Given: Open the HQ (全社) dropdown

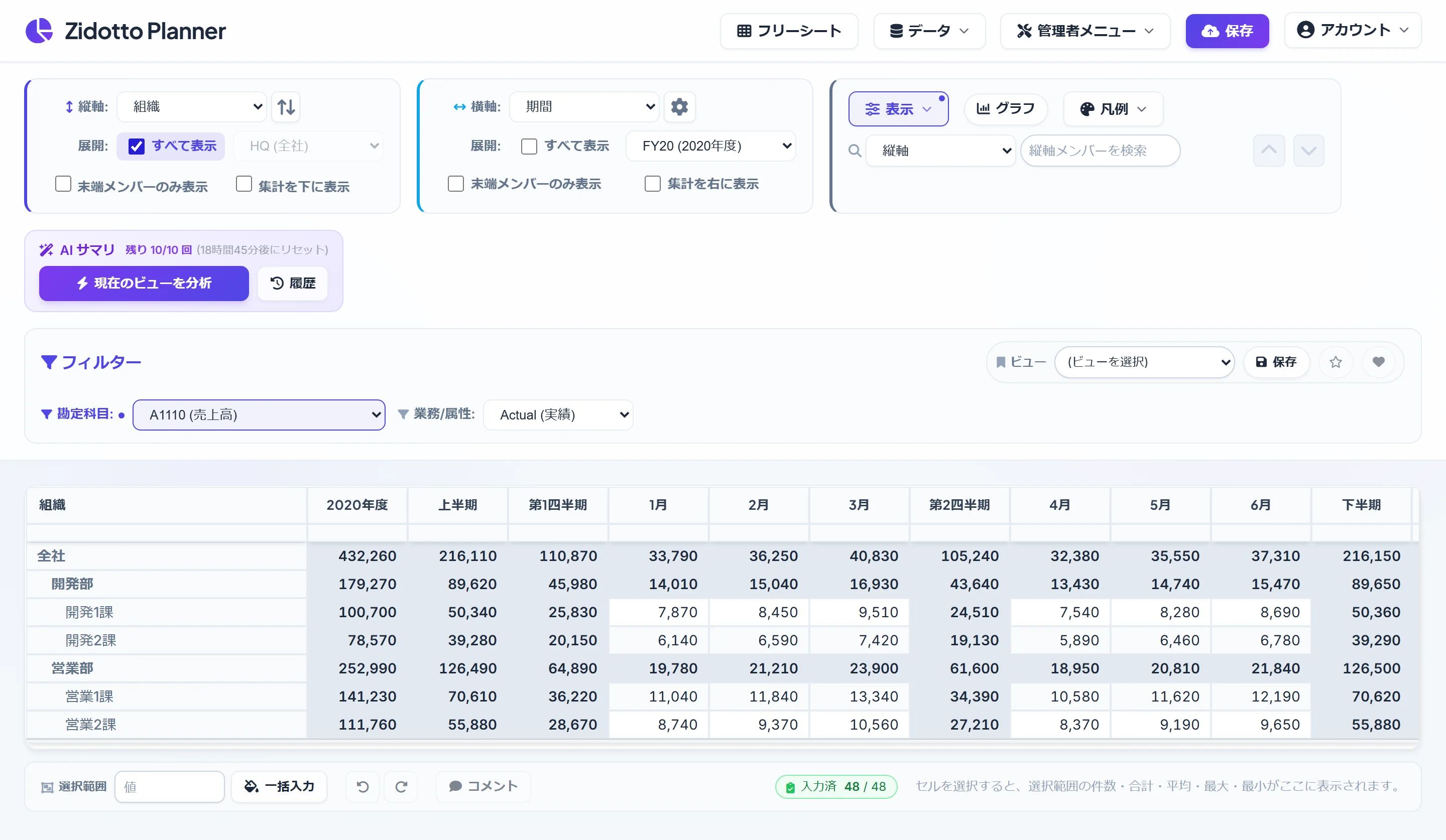Looking at the screenshot, I should (308, 146).
